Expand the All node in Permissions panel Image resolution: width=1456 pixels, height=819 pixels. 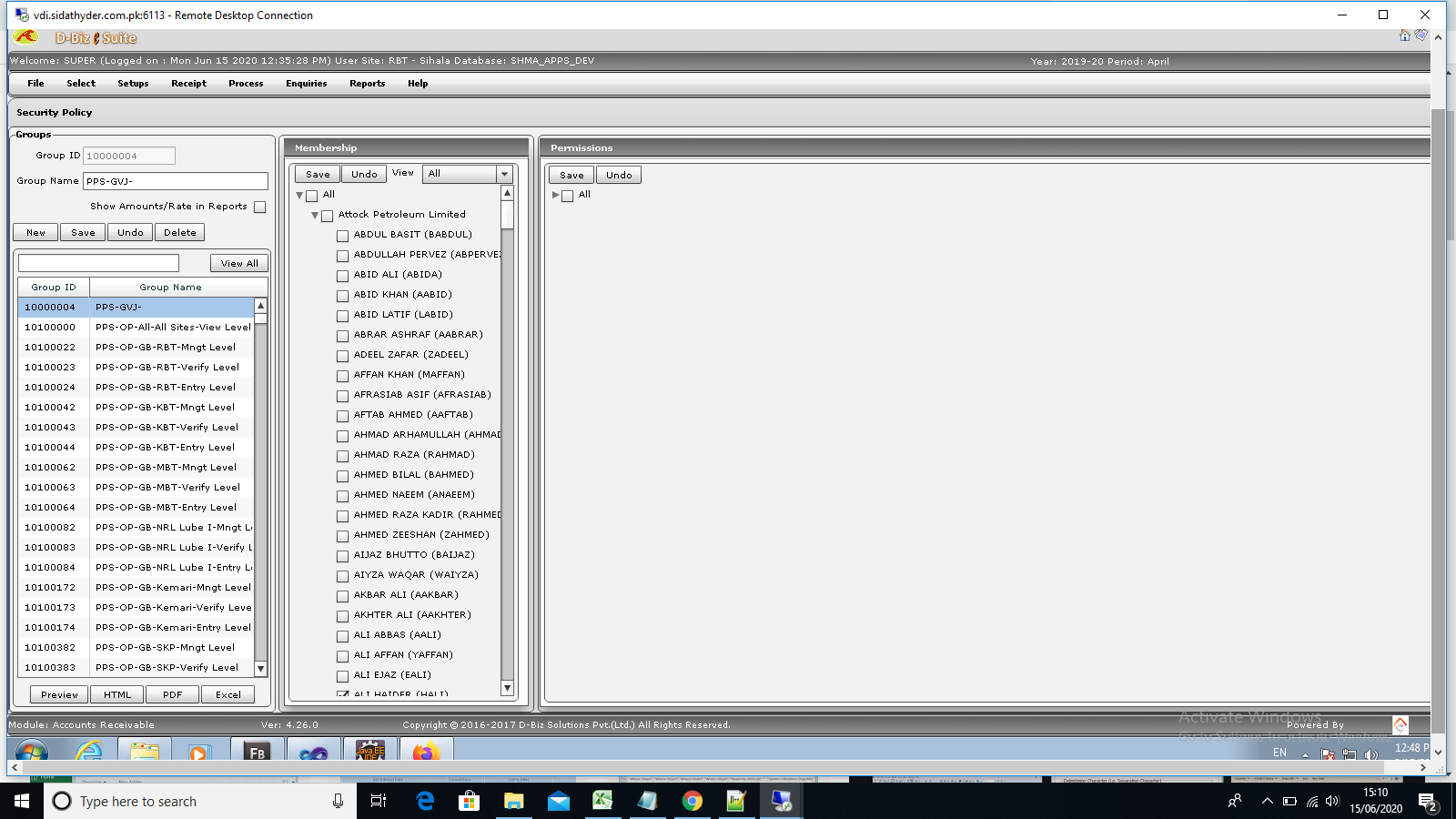point(556,194)
